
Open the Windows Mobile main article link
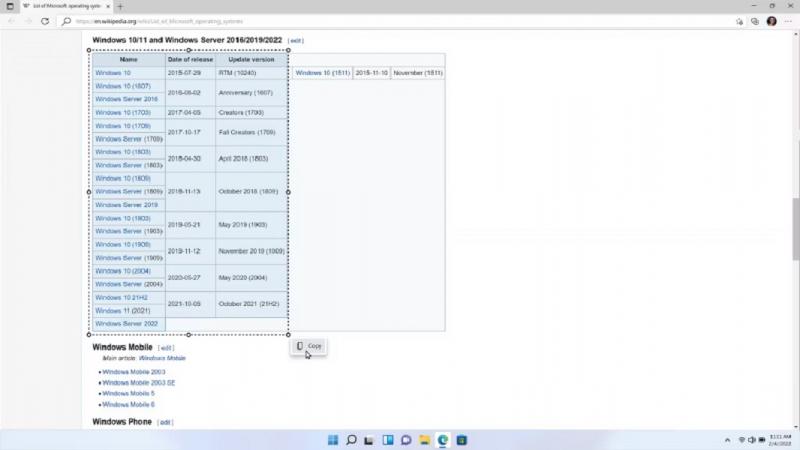coord(162,358)
